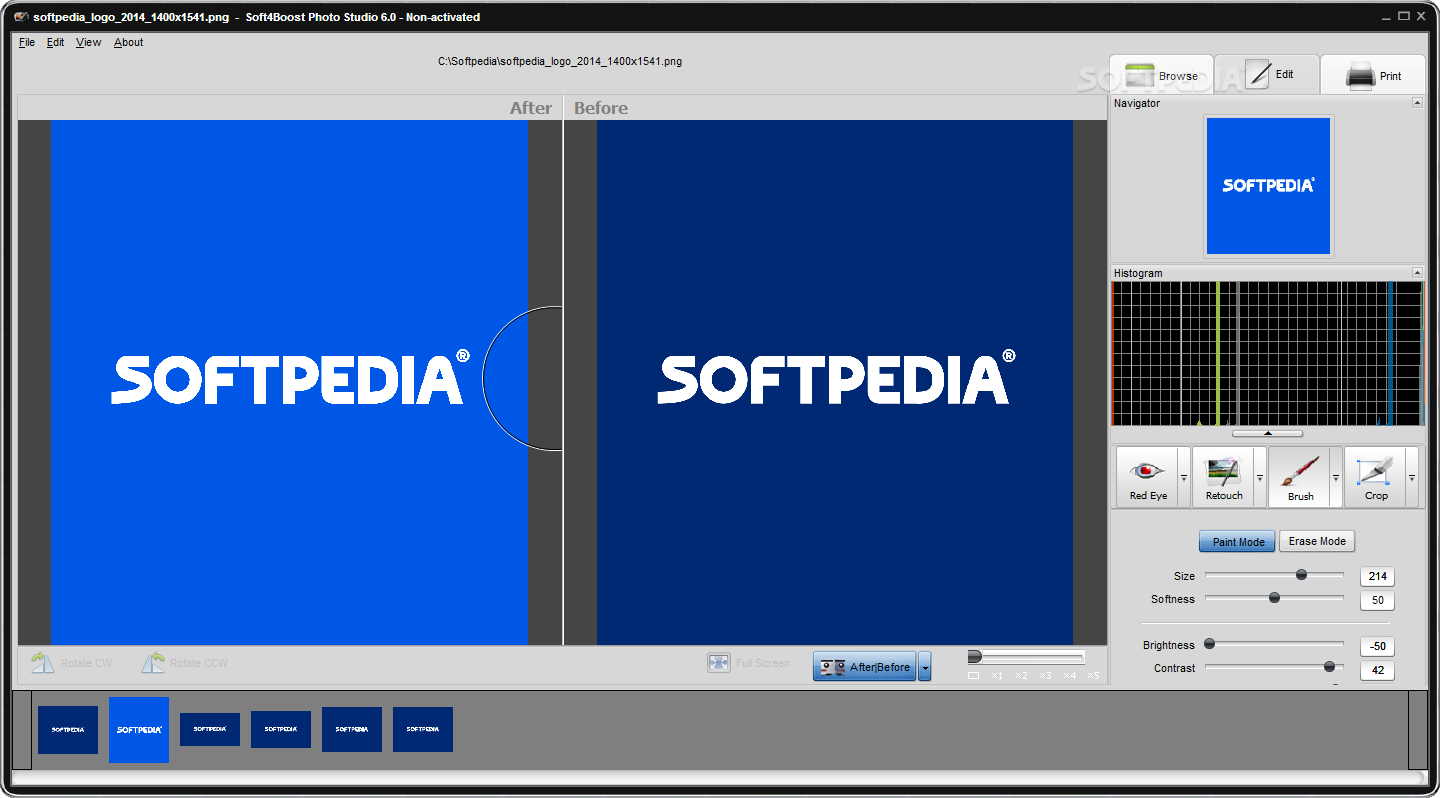Collapse the Histogram panel
This screenshot has height=798, width=1440.
1417,273
